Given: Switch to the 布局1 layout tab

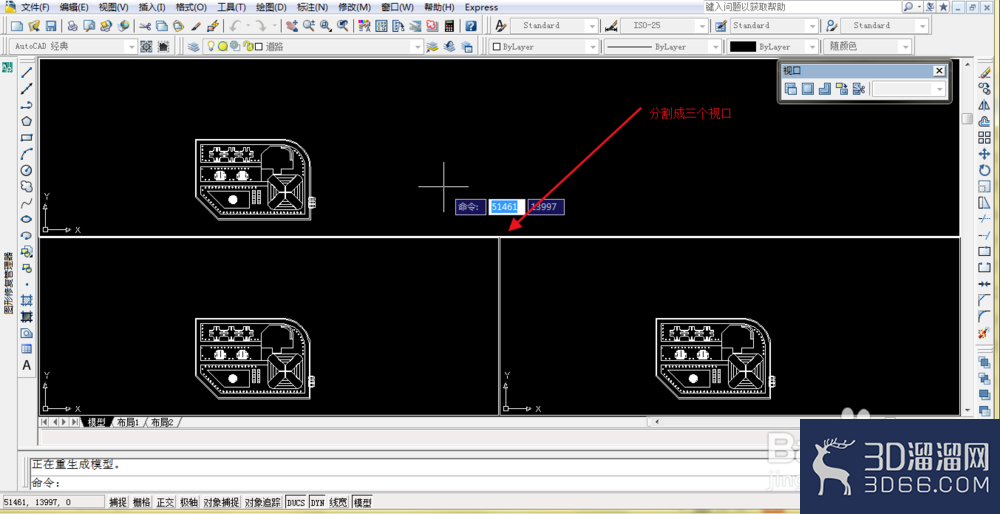Looking at the screenshot, I should tap(128, 422).
